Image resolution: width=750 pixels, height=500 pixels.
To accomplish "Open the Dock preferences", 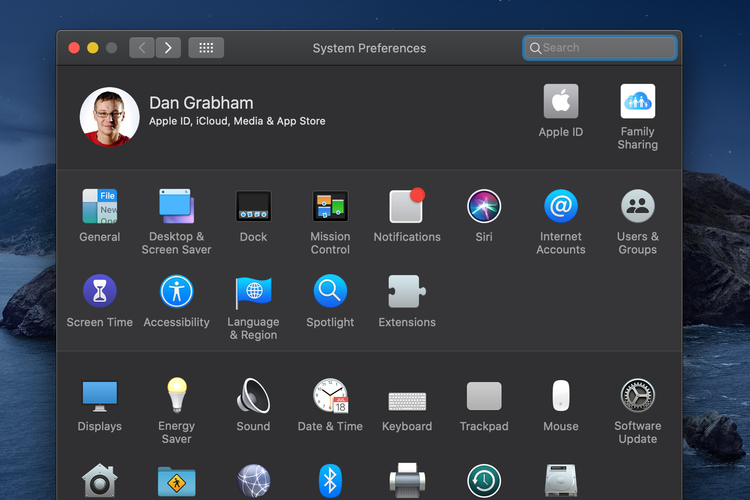I will click(254, 206).
